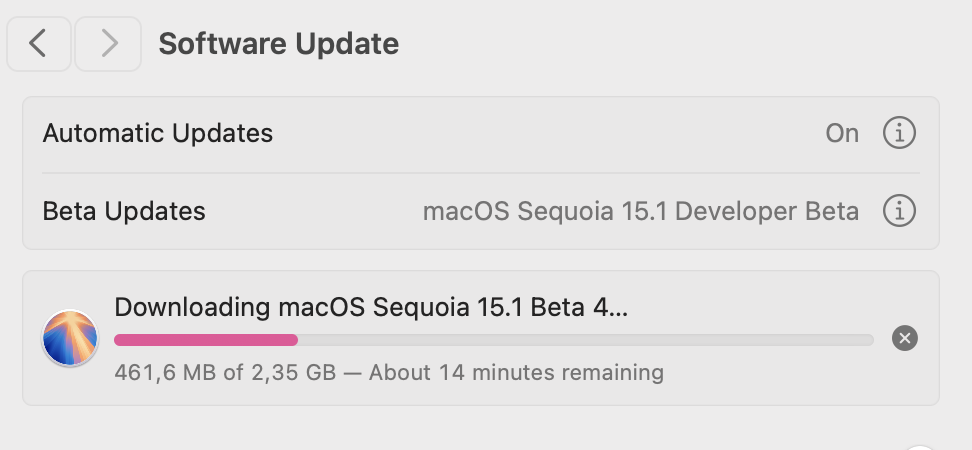
Task: Click the pink filled part of the progress bar
Action: [206, 340]
